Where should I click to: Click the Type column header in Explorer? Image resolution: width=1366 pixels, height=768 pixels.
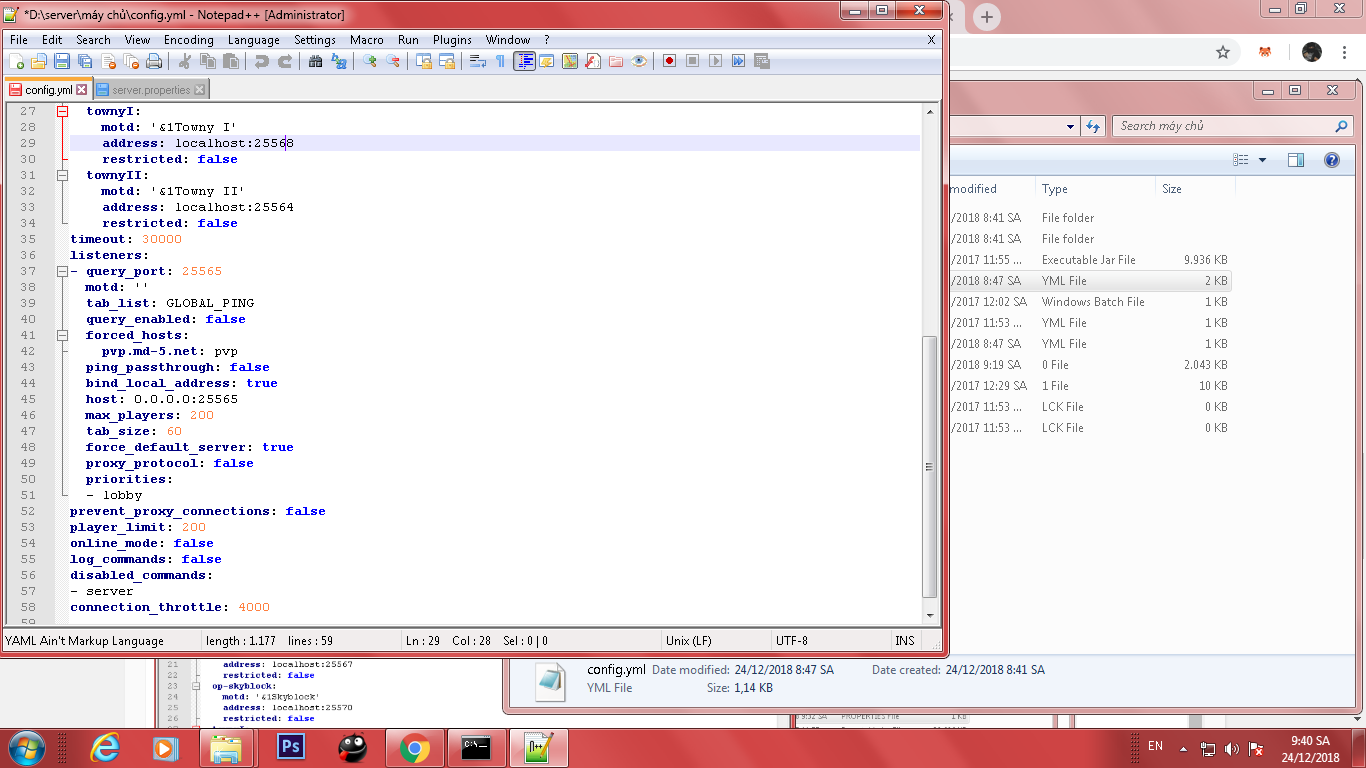1055,189
